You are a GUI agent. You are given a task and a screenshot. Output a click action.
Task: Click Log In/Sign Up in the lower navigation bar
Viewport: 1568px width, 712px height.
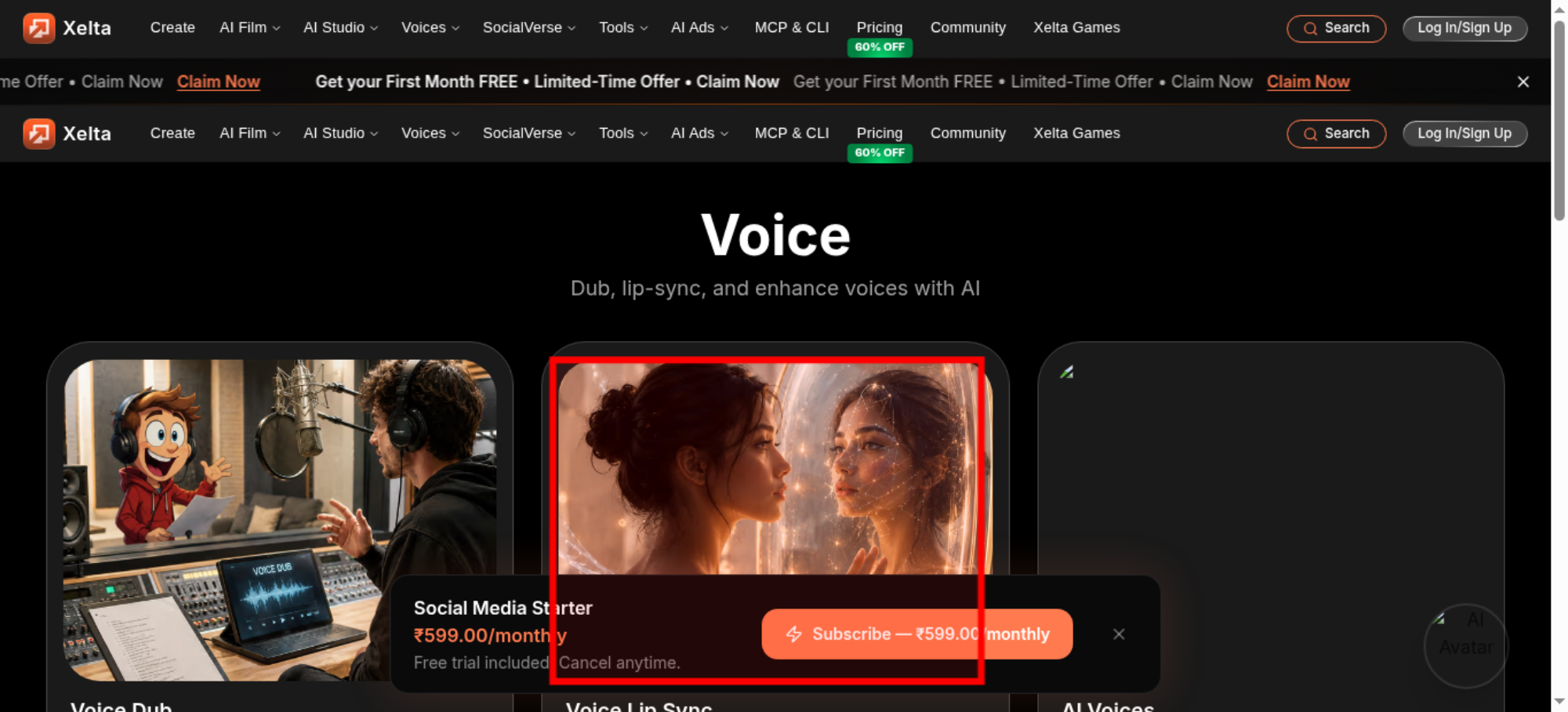coord(1465,134)
